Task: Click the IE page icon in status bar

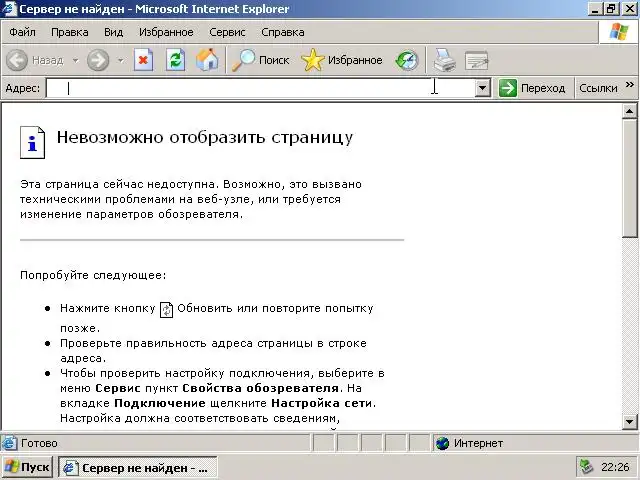Action: (9, 443)
